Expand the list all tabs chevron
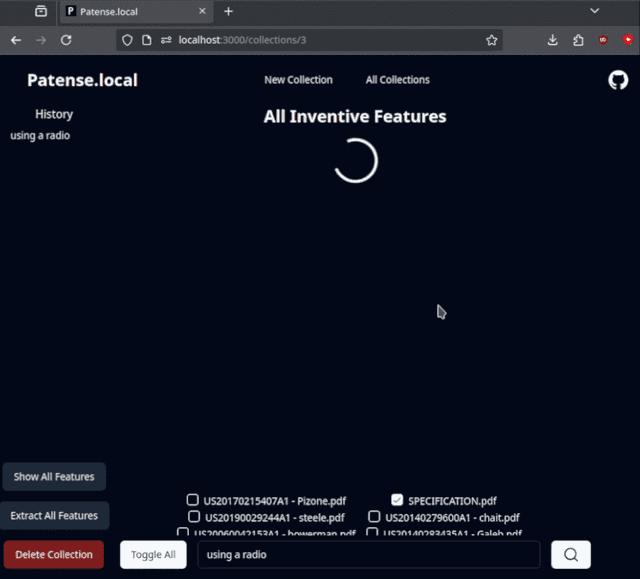 pyautogui.click(x=594, y=11)
